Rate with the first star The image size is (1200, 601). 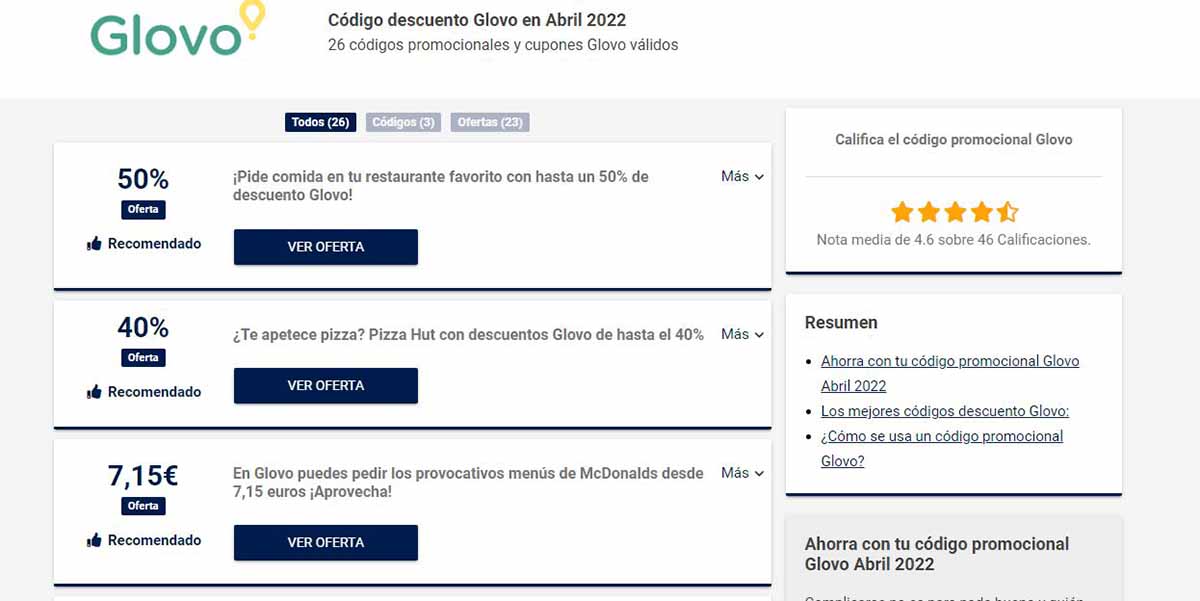point(902,212)
